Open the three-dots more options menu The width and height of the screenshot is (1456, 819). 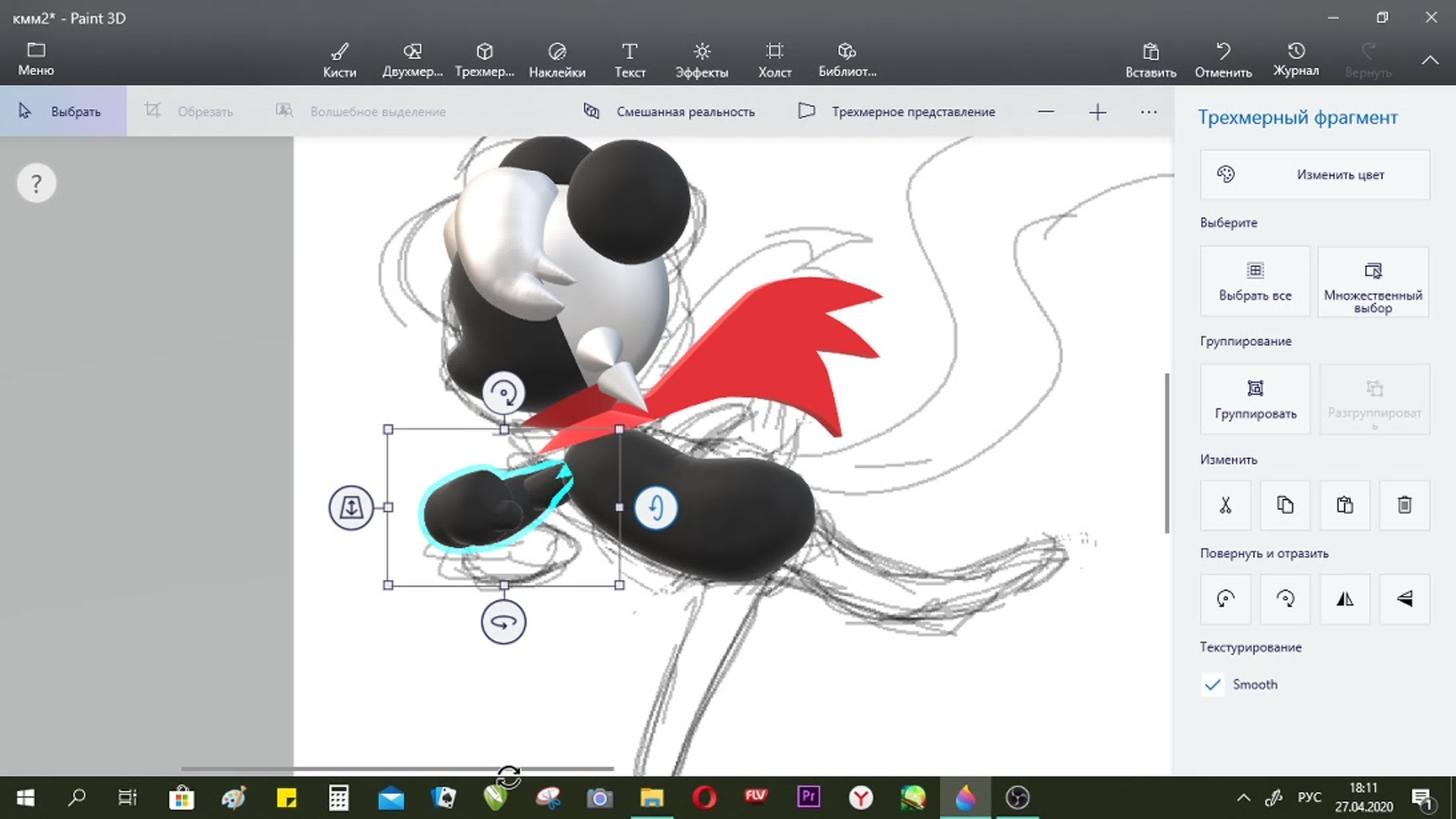pyautogui.click(x=1148, y=112)
